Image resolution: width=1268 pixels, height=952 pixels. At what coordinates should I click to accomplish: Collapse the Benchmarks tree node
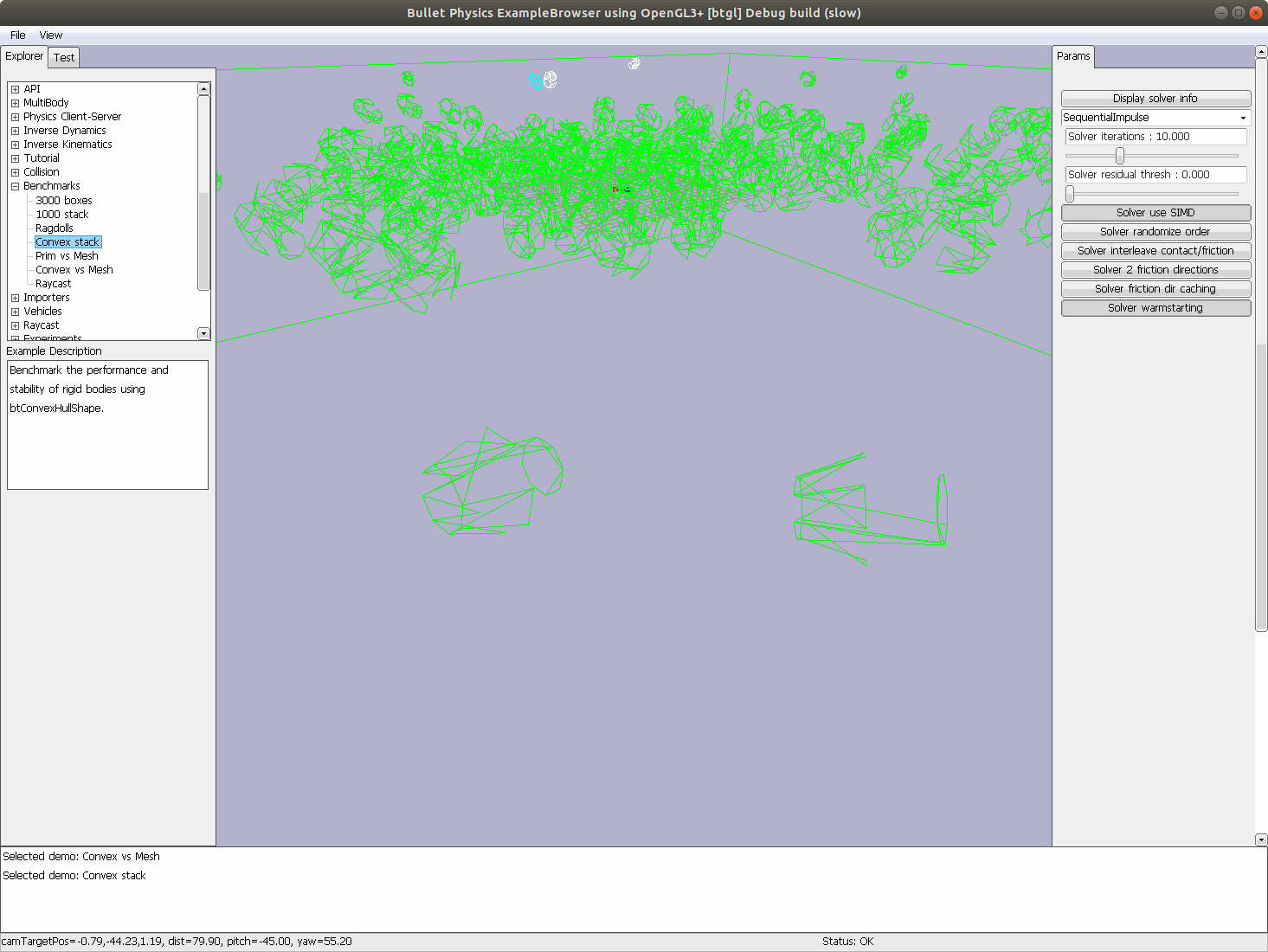pos(14,185)
